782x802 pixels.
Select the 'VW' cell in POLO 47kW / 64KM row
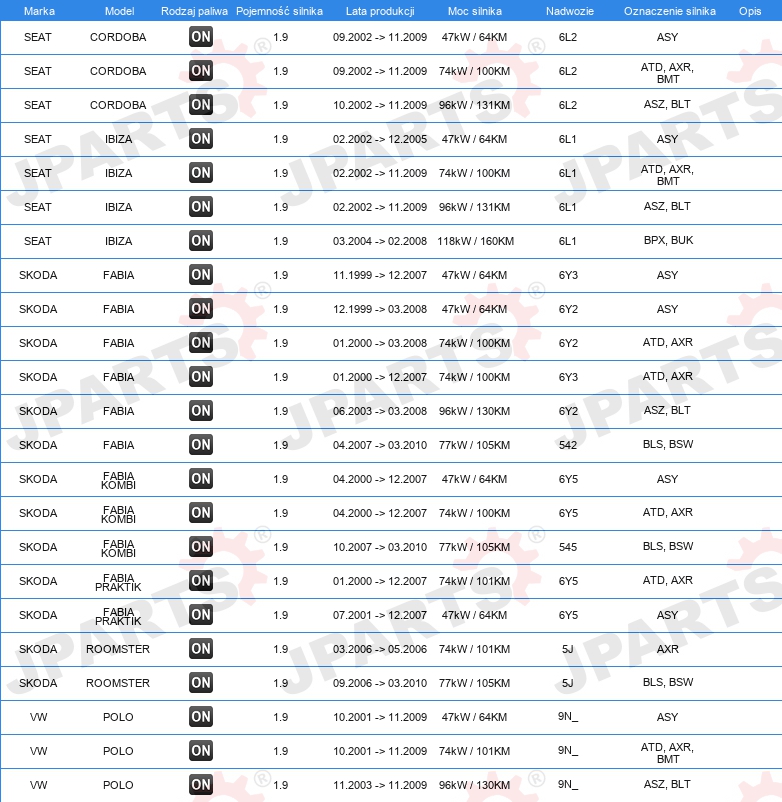38,717
